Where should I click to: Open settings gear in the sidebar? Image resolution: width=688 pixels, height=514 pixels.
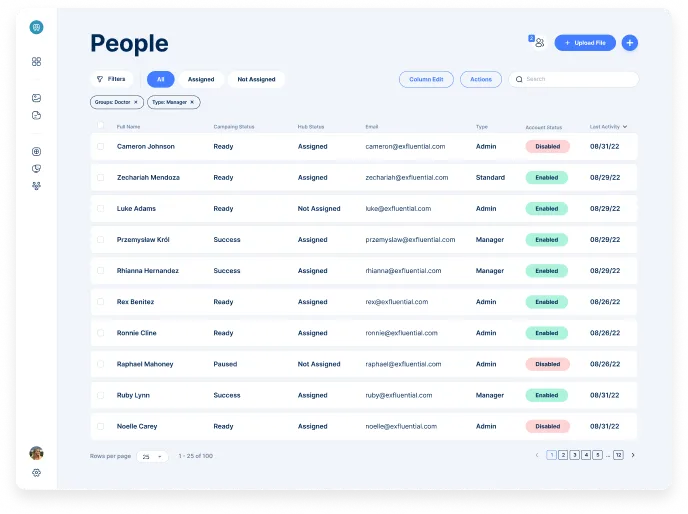click(x=36, y=472)
